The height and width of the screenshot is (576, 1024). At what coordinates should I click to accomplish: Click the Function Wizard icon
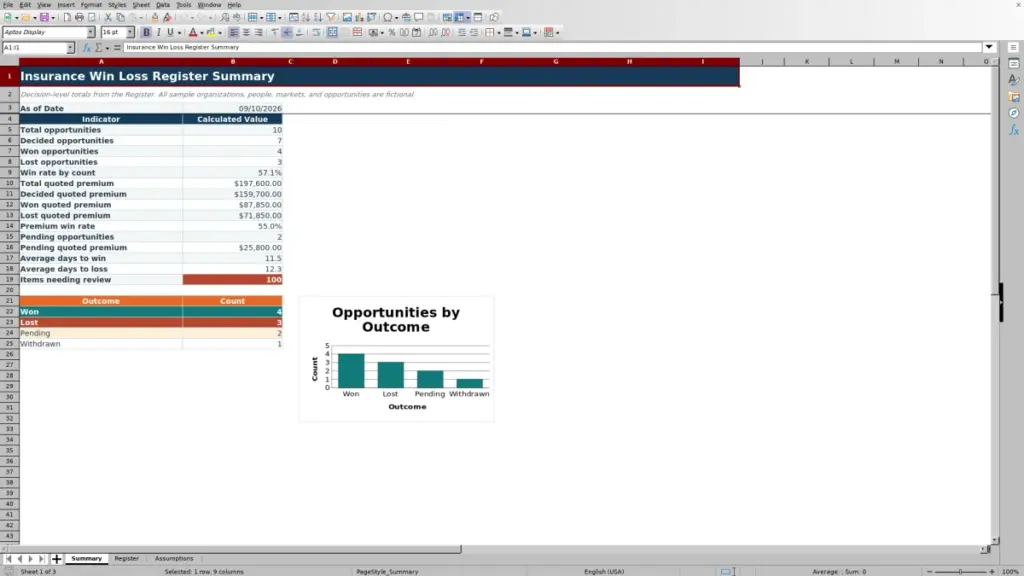pyautogui.click(x=86, y=48)
